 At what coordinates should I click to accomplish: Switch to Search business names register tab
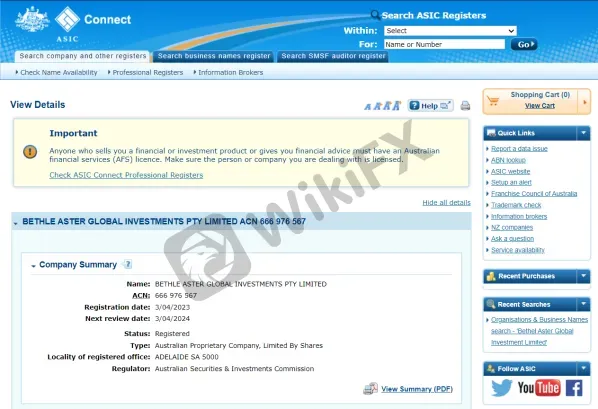click(214, 56)
